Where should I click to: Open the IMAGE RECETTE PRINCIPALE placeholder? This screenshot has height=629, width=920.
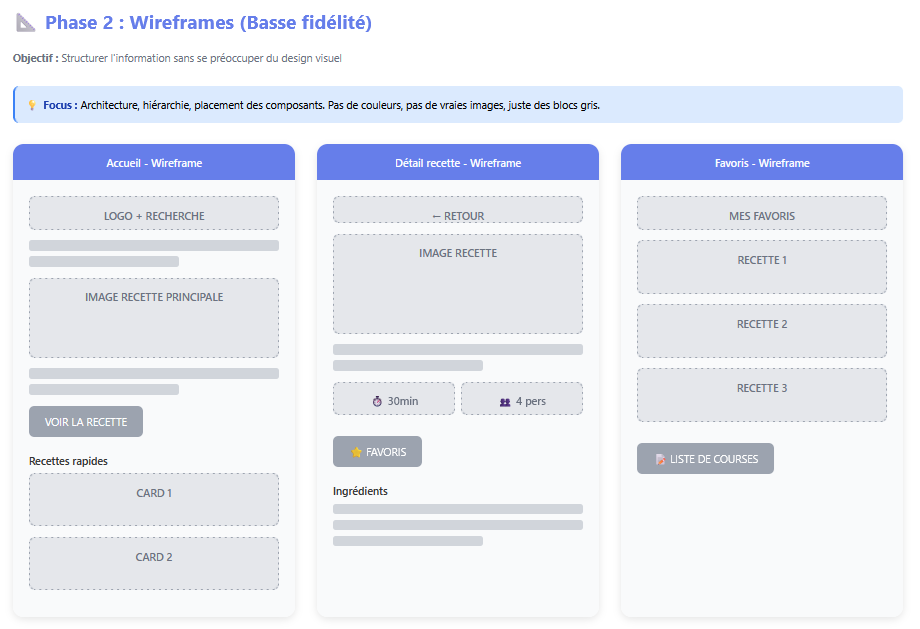point(154,318)
